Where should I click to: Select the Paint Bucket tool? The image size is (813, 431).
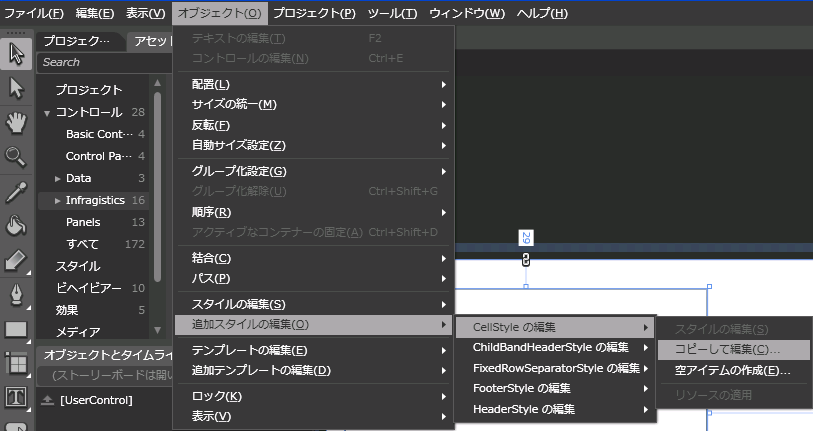point(15,225)
